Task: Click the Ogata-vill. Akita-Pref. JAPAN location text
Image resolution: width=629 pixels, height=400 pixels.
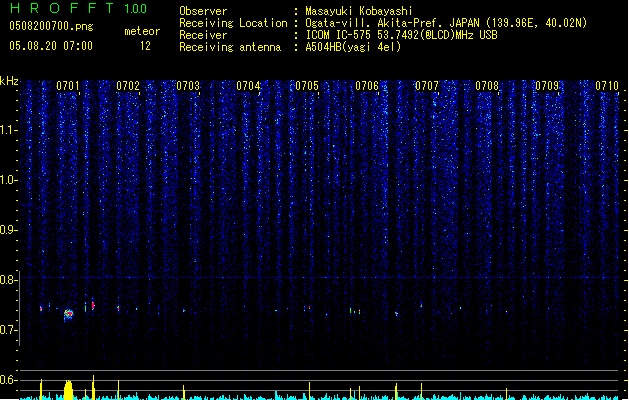Action: coord(446,23)
